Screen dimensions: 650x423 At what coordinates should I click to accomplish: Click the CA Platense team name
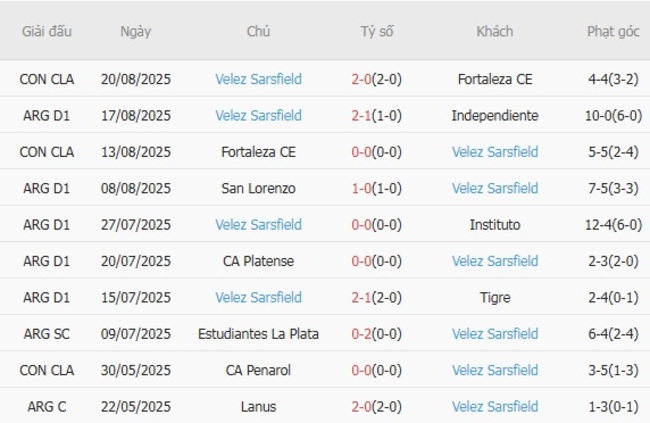coord(258,261)
